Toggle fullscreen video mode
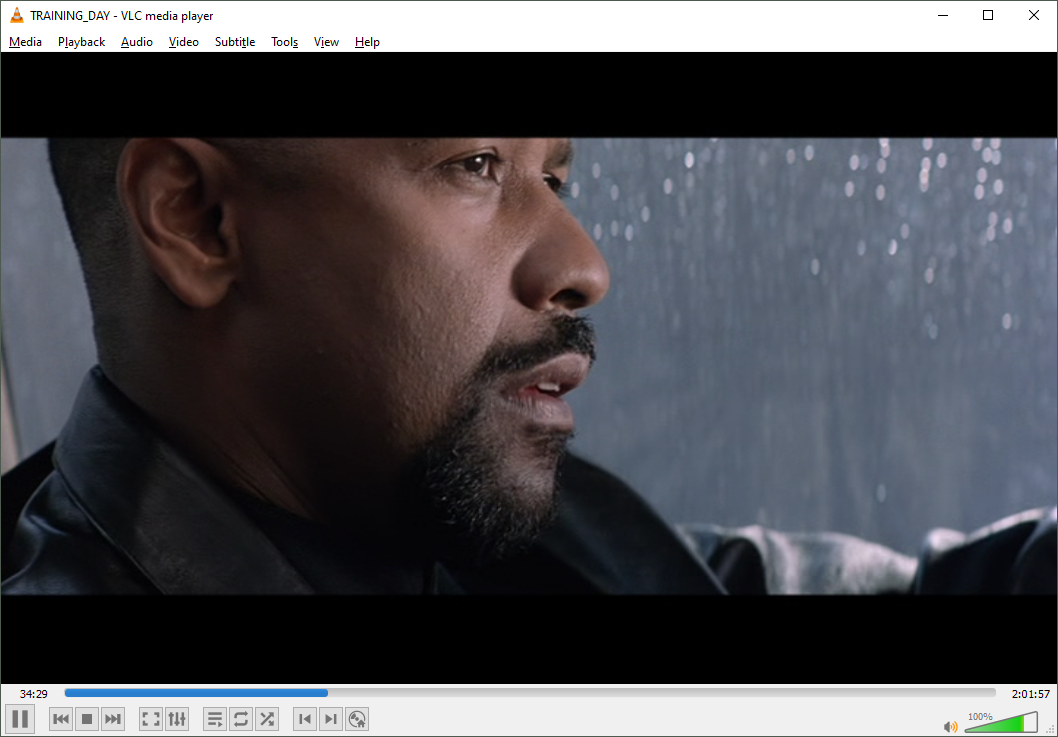Screen dimensions: 1058x737 pos(150,719)
